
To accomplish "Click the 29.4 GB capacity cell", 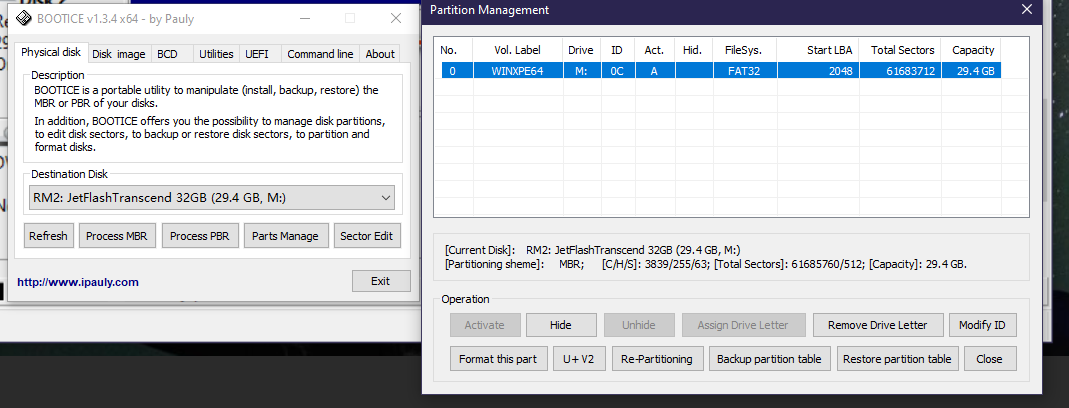I will pos(972,70).
